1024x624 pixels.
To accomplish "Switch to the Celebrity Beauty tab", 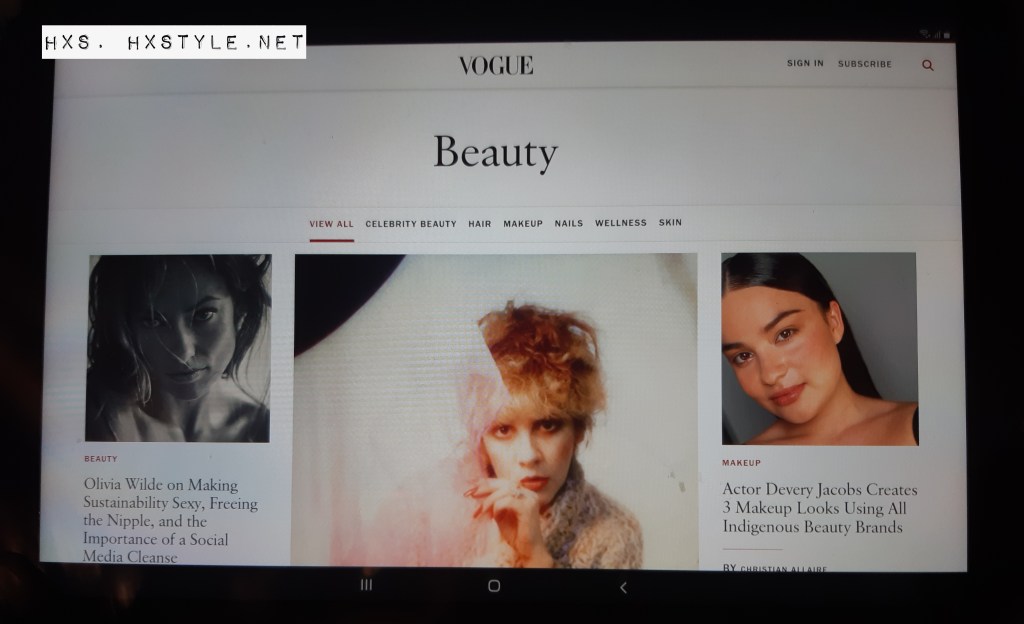I will click(410, 224).
